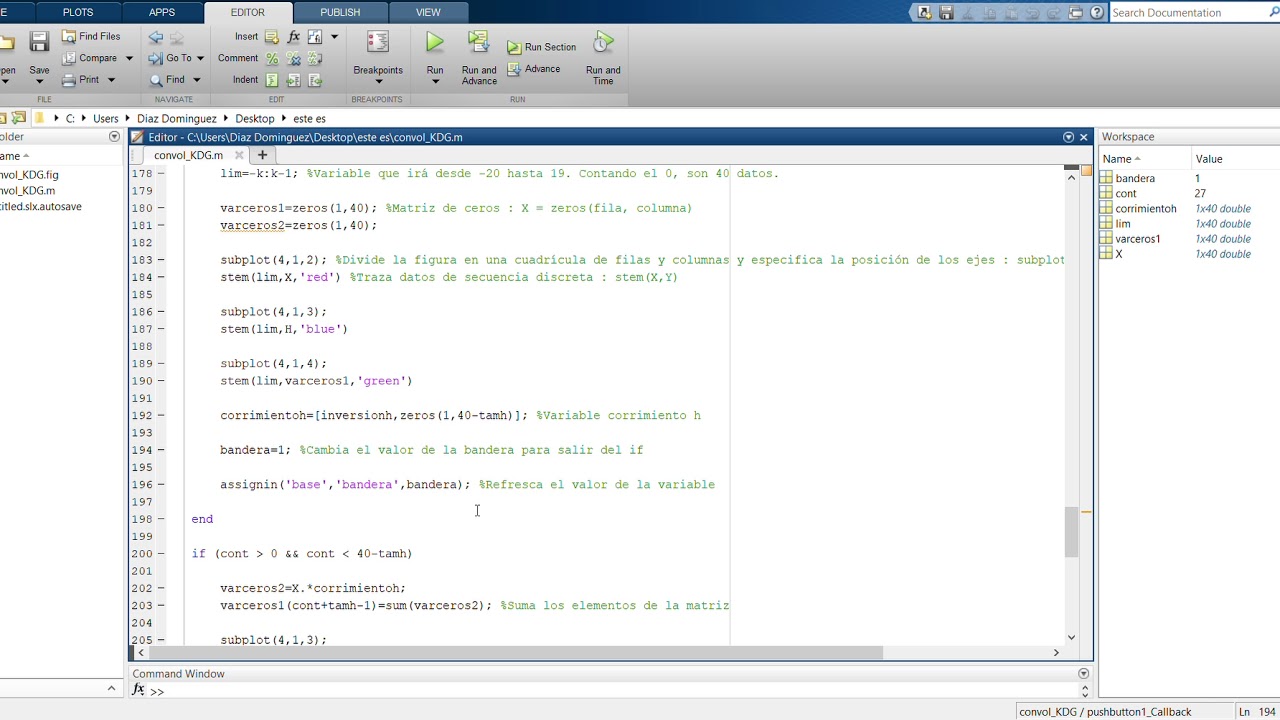The image size is (1280, 720).
Task: Switch to the VIEW ribbon tab
Action: [428, 12]
